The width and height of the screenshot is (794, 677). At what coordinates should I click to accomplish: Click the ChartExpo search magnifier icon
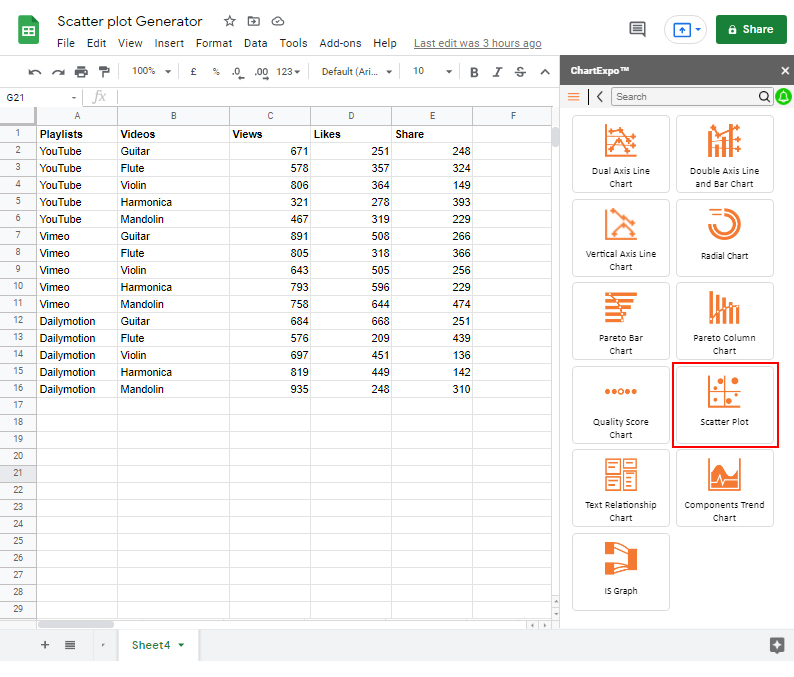coord(764,96)
